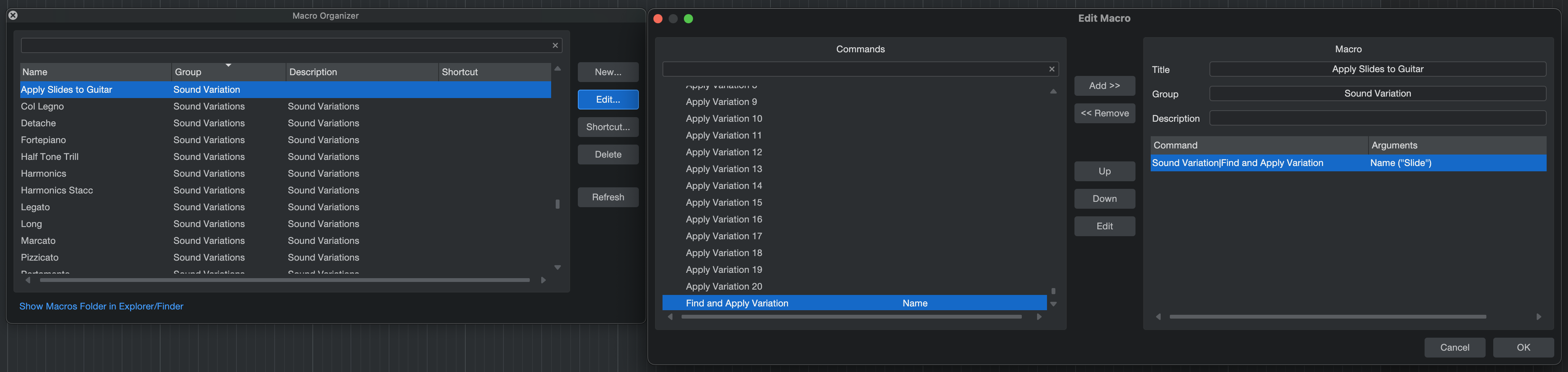
Task: Click the Name ("Slide") arguments cell
Action: (x=1457, y=163)
